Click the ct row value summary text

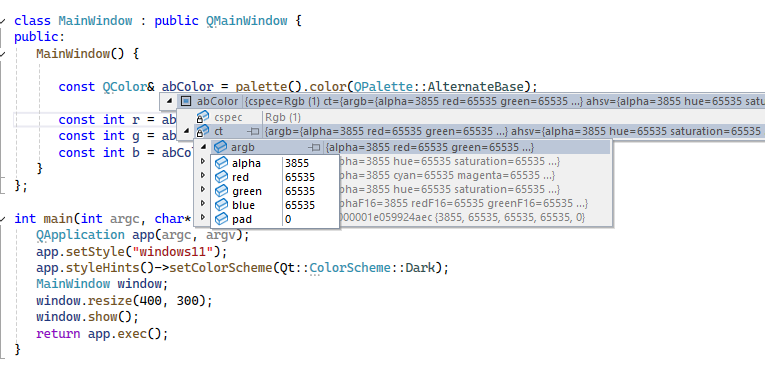[x=512, y=131]
